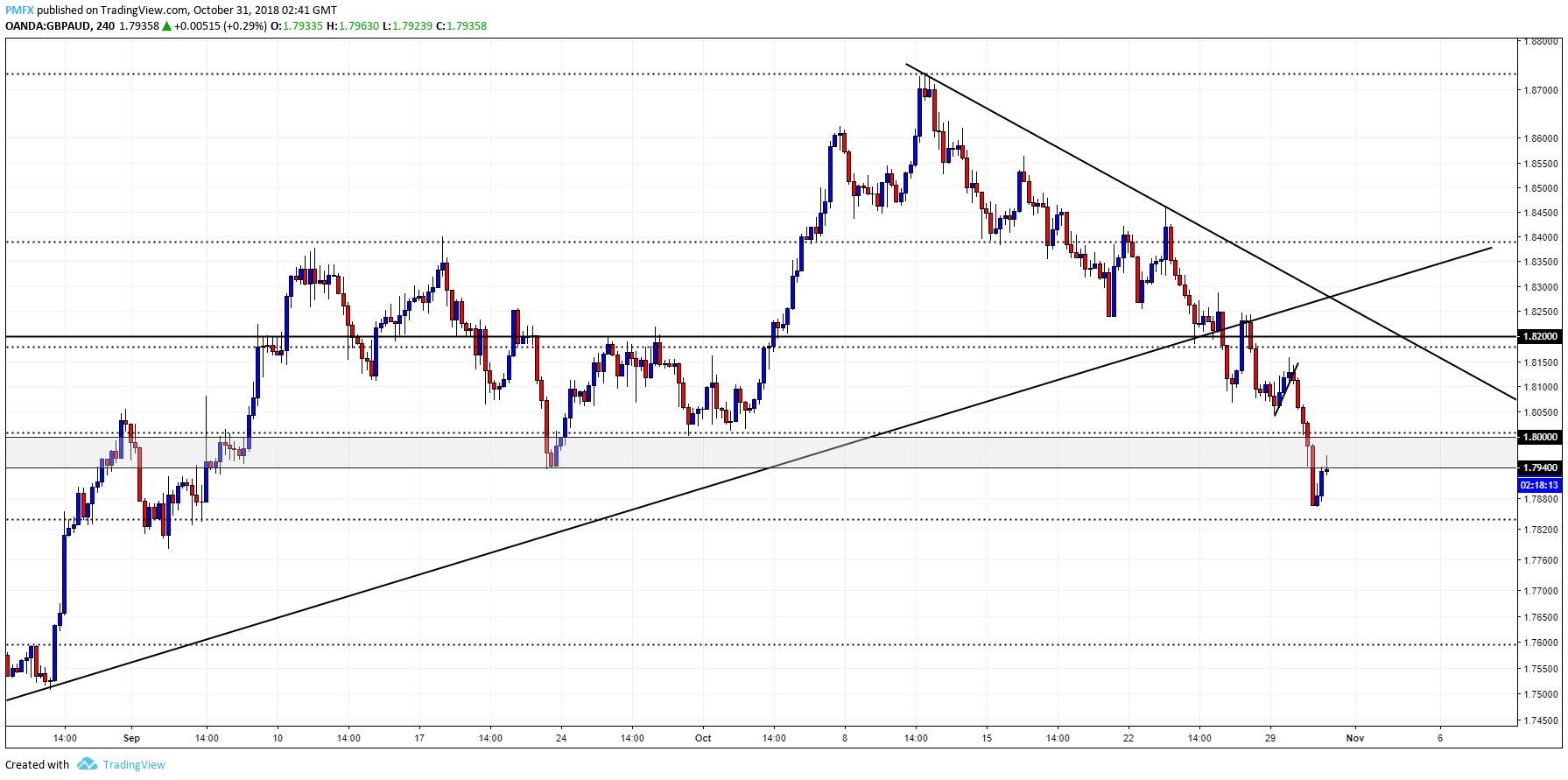Click the 1.81000 price axis label

(1541, 387)
